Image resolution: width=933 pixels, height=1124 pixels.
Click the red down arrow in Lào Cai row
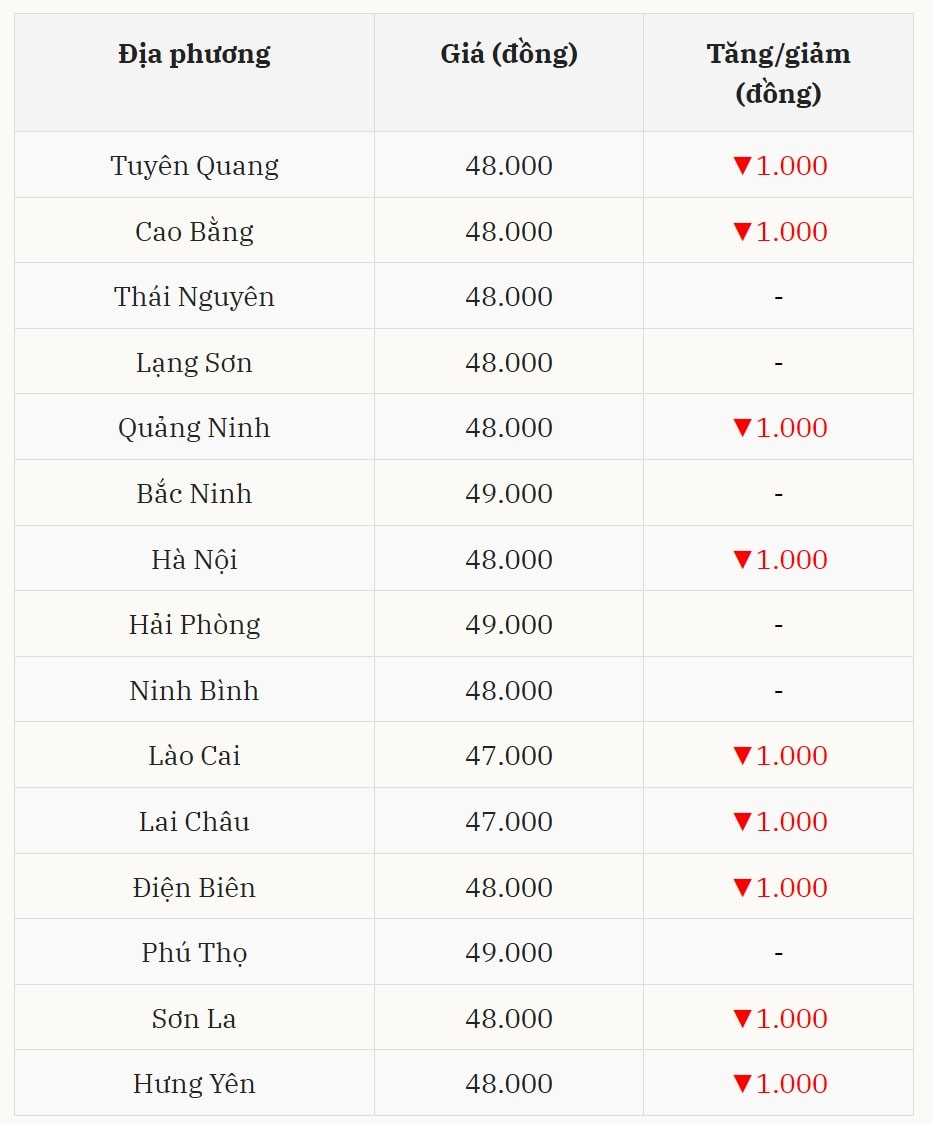tap(742, 756)
